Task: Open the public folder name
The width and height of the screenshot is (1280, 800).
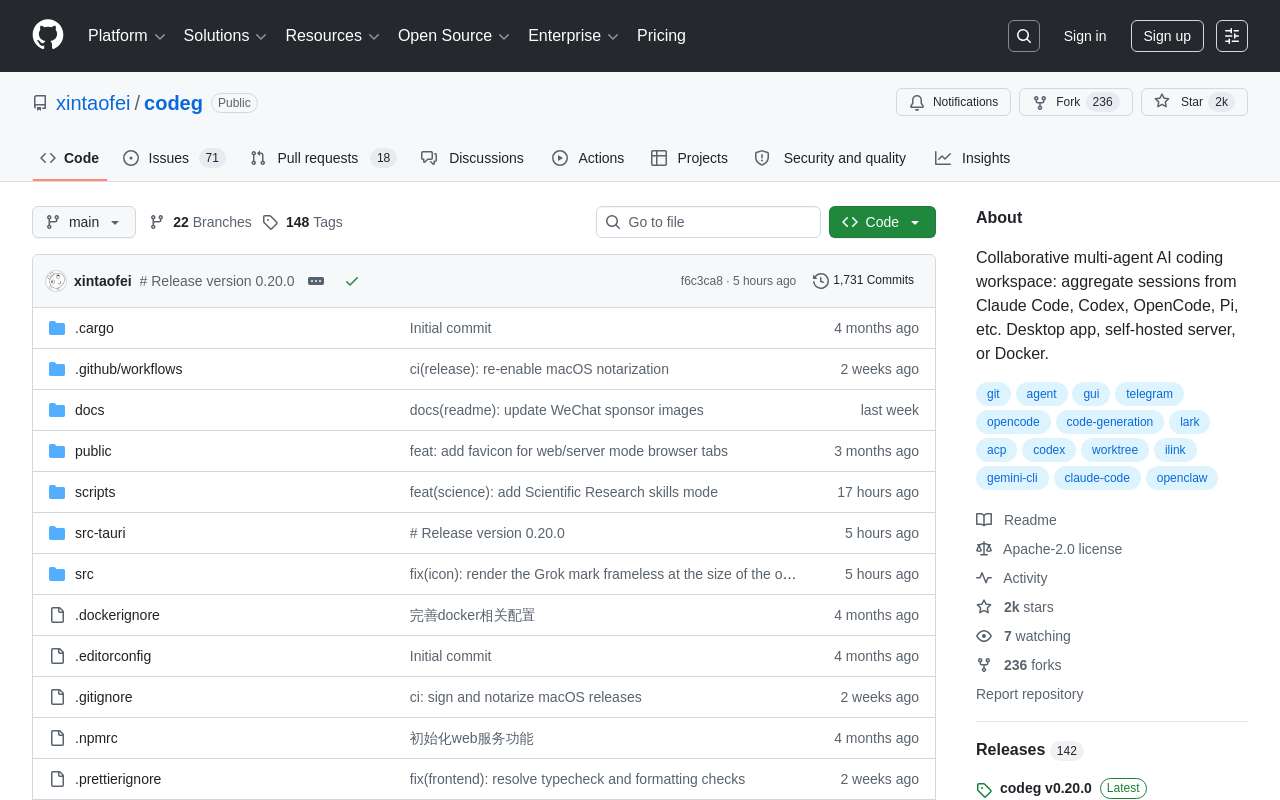Action: (93, 451)
